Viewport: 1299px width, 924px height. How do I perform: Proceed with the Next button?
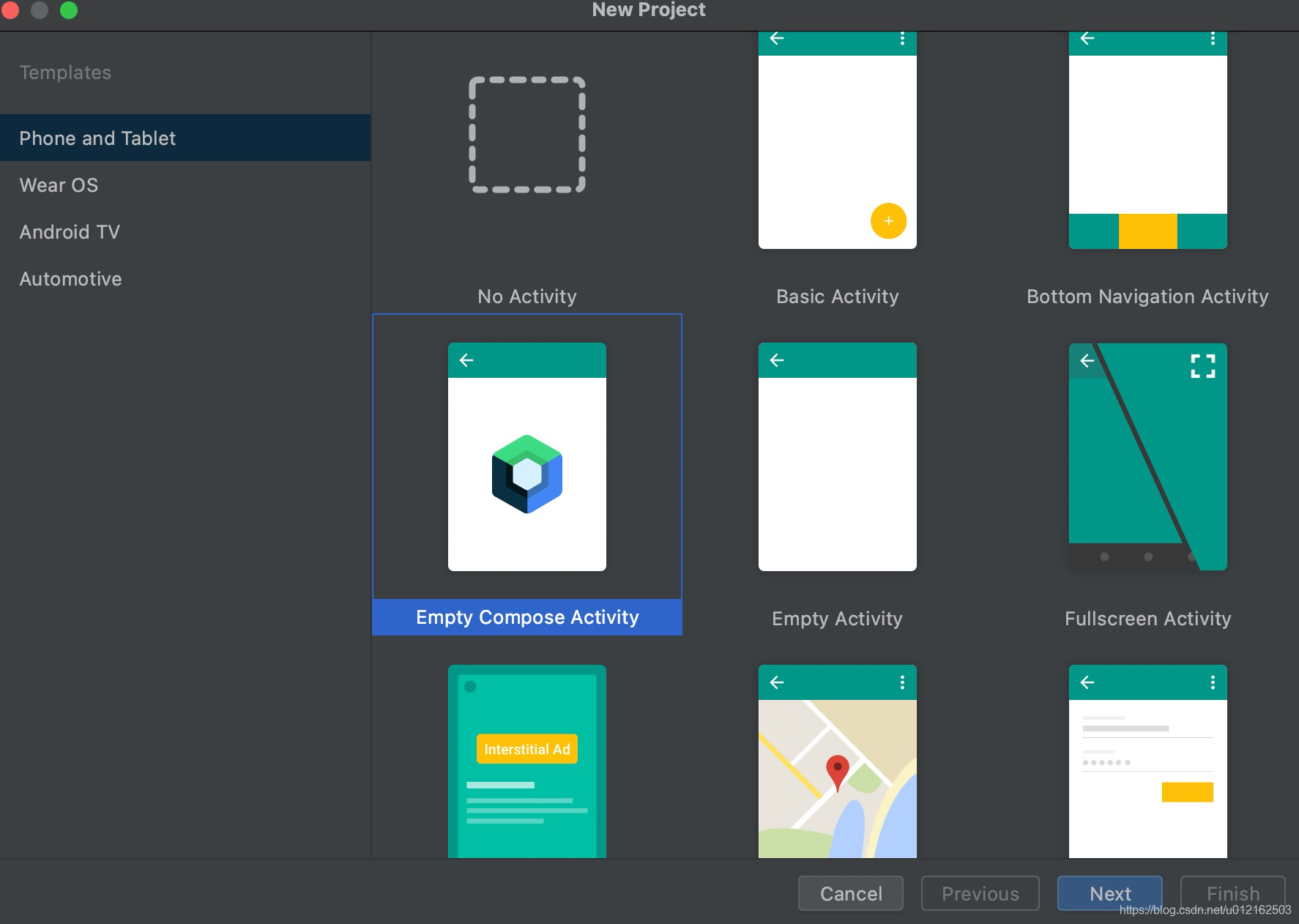(x=1110, y=893)
